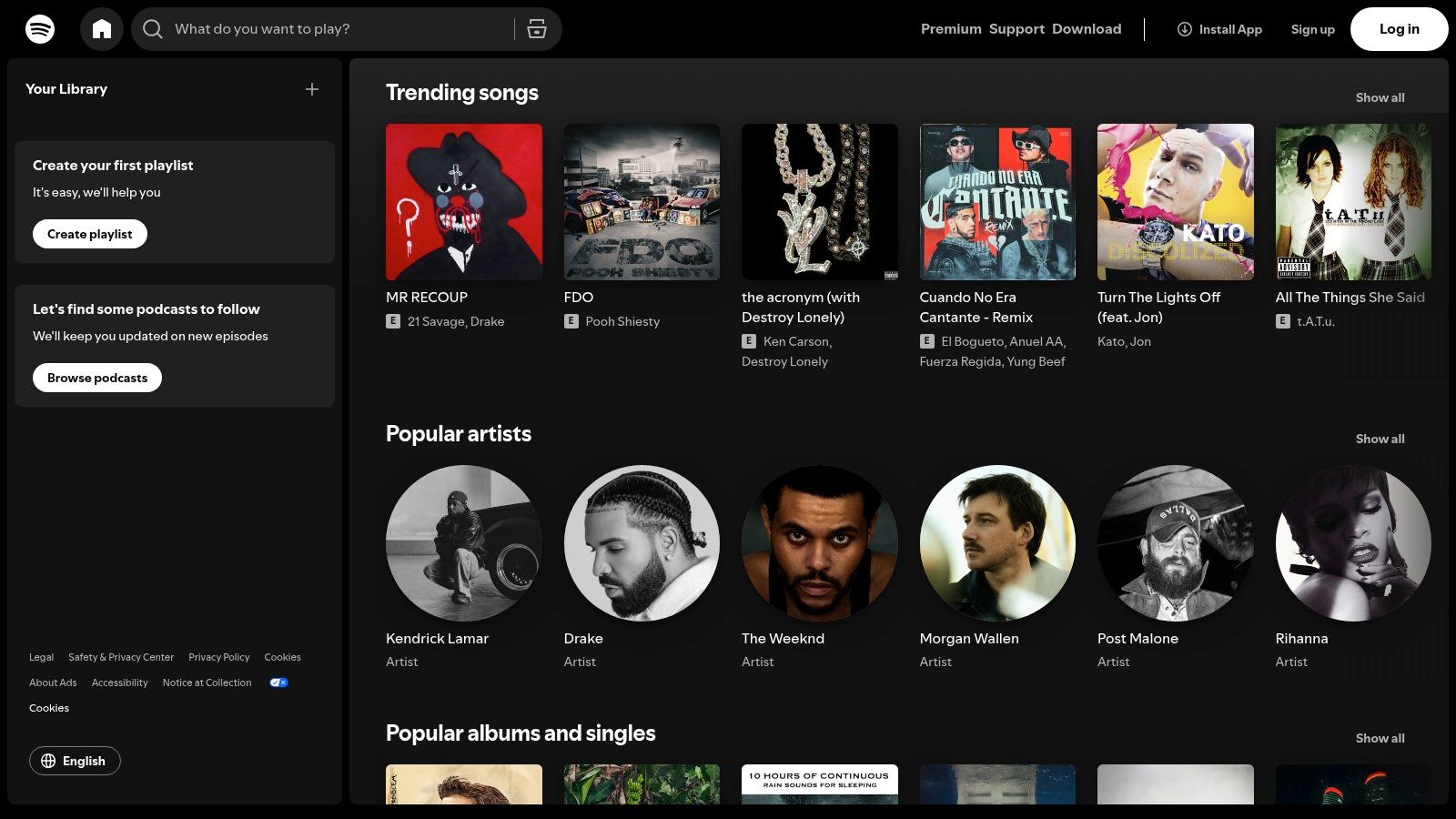Click the plus icon in Your Library

point(312,89)
